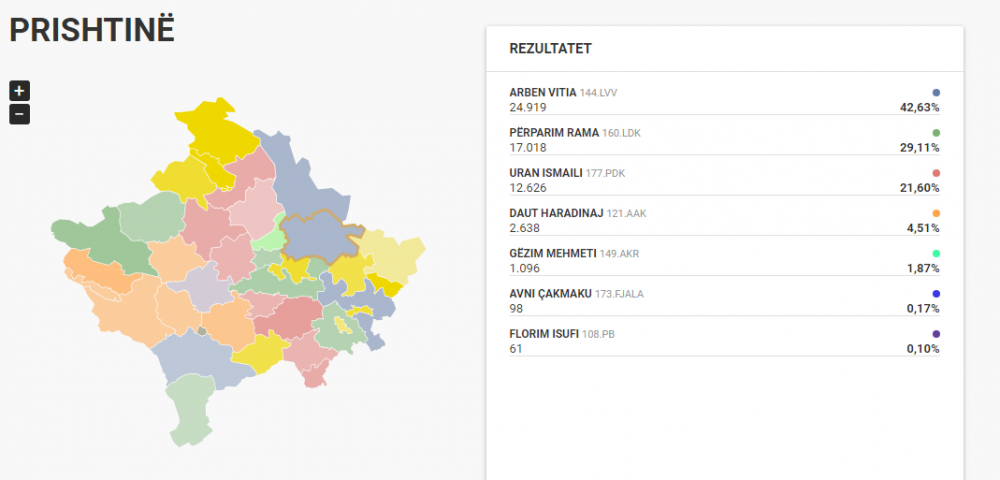Screen dimensions: 1000x480
Task: Click the dark blue dot beside Avni Çakmaku
Action: 936,293
